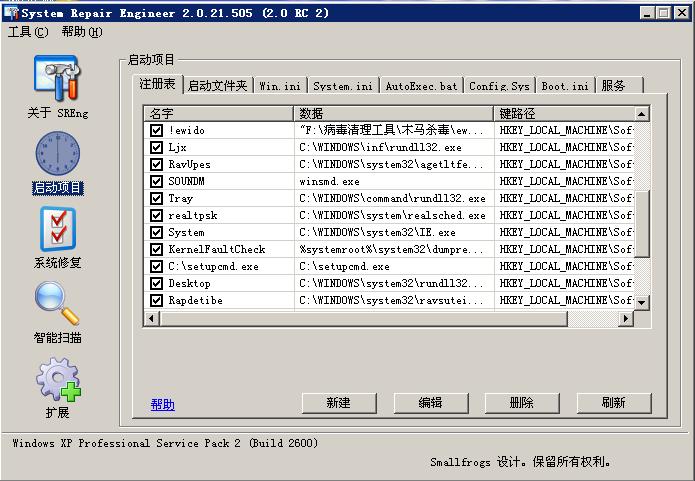
Task: Toggle the KernelFaultCheck checkbox
Action: click(156, 249)
